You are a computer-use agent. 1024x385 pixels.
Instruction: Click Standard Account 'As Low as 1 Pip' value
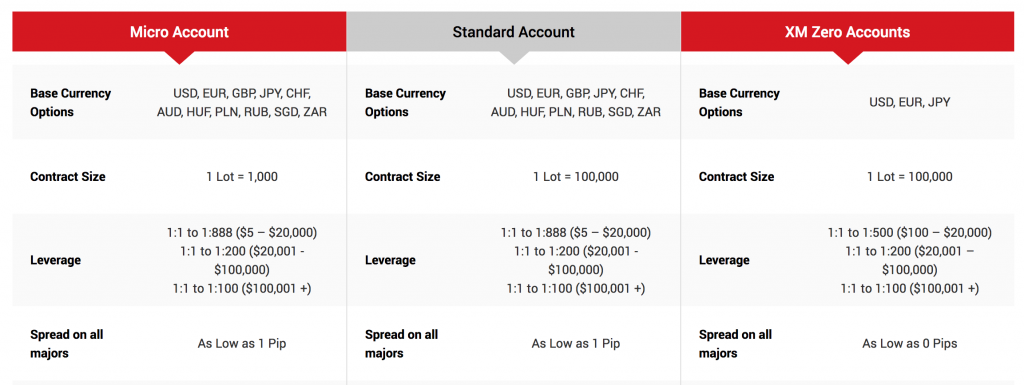tap(576, 343)
